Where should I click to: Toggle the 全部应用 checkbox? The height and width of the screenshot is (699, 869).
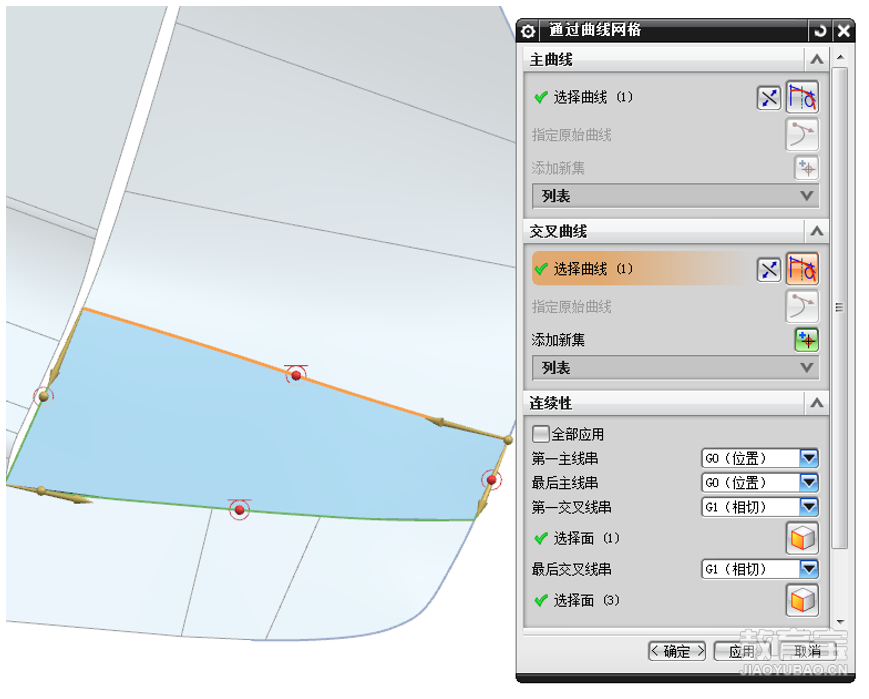coord(540,433)
